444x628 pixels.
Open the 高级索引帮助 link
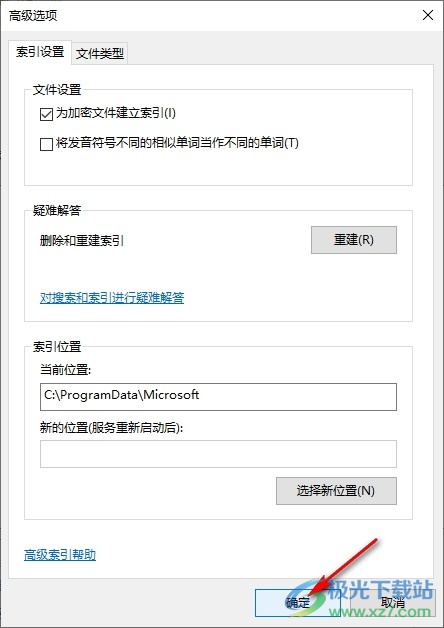tap(60, 555)
